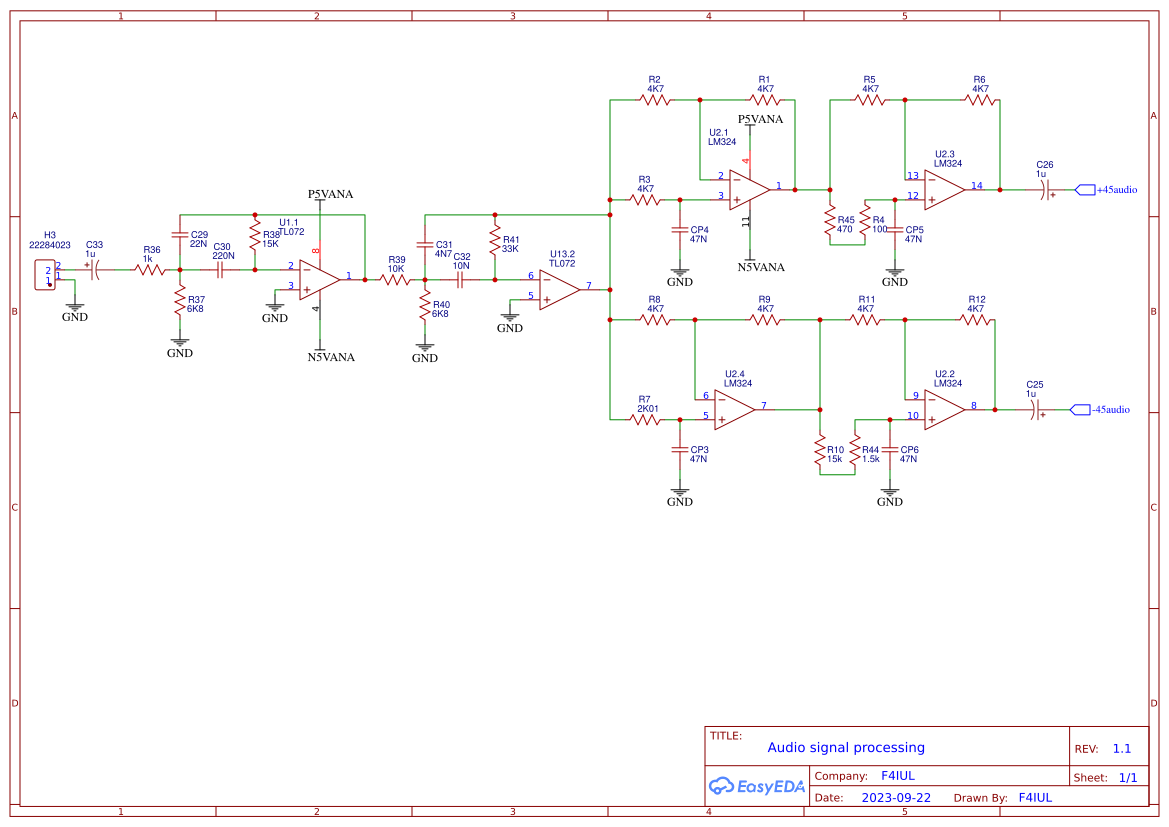The image size is (1169, 827).
Task: Click the Sheet value "1/1"
Action: coord(1128,778)
